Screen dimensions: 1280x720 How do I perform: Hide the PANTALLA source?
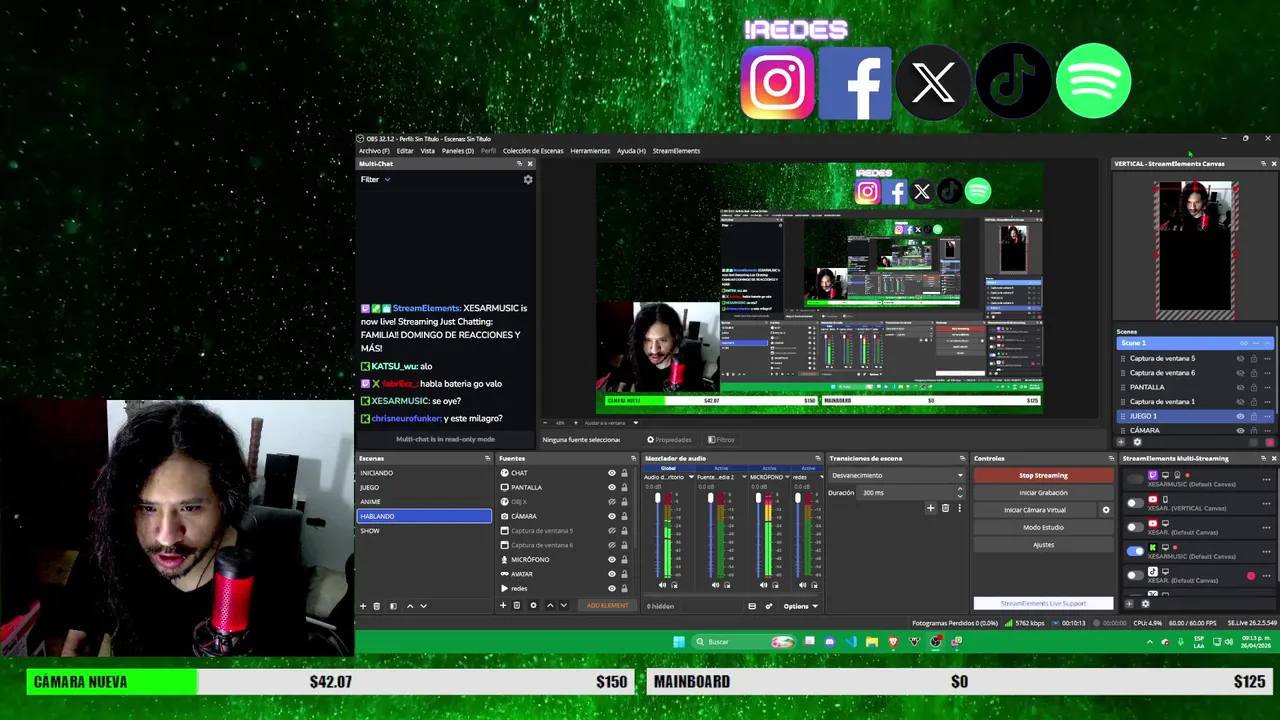pos(612,487)
